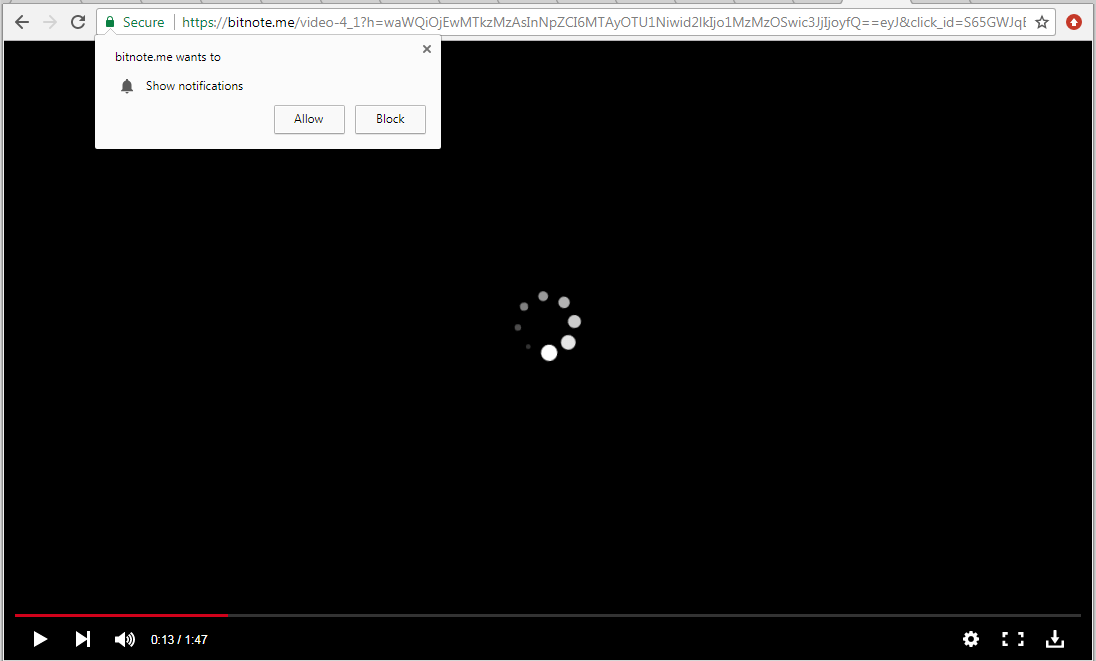Enter fullscreen video mode
The height and width of the screenshot is (661, 1096).
coord(1013,639)
